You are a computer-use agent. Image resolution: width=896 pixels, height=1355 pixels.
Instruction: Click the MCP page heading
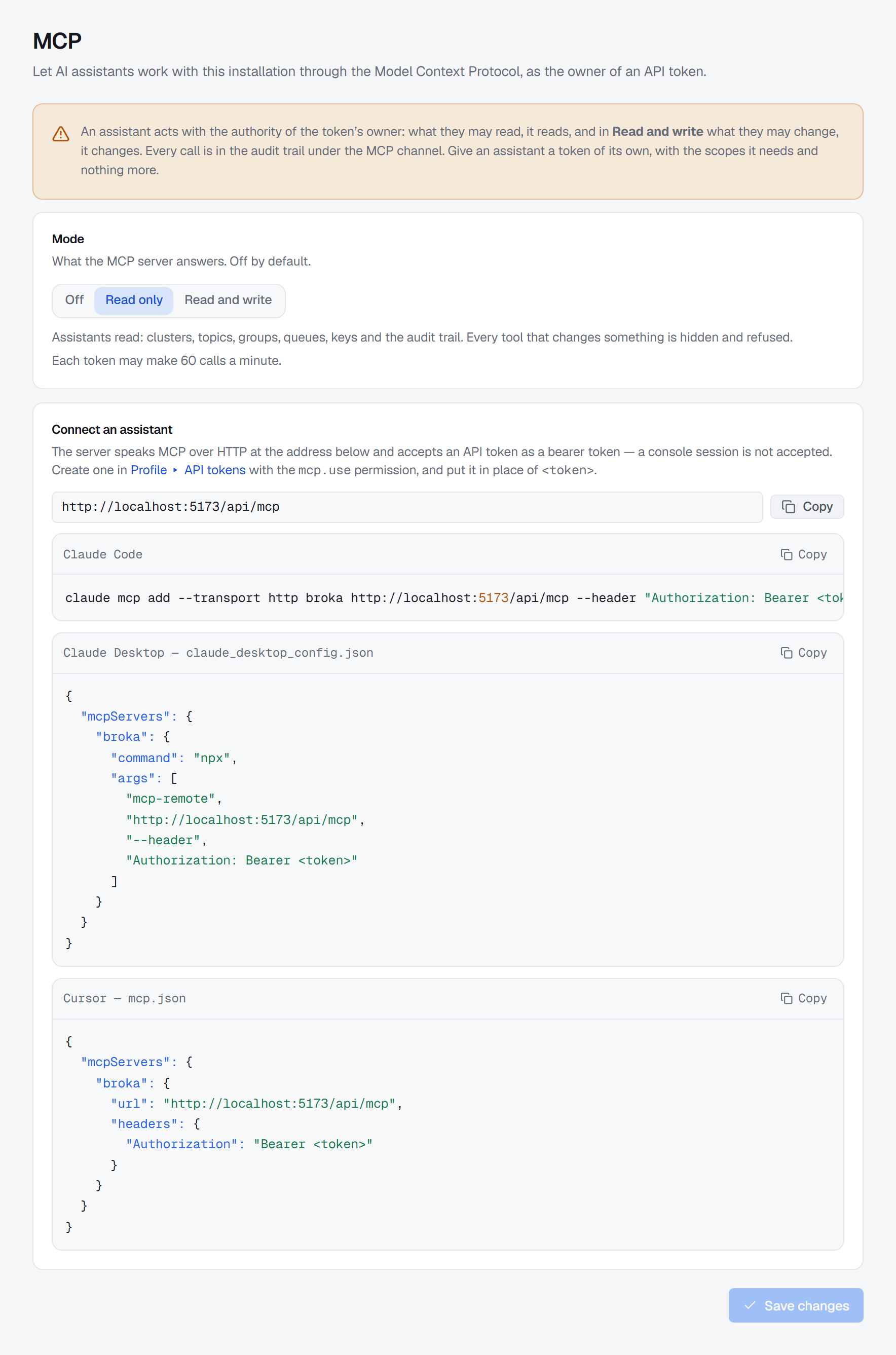click(x=57, y=41)
